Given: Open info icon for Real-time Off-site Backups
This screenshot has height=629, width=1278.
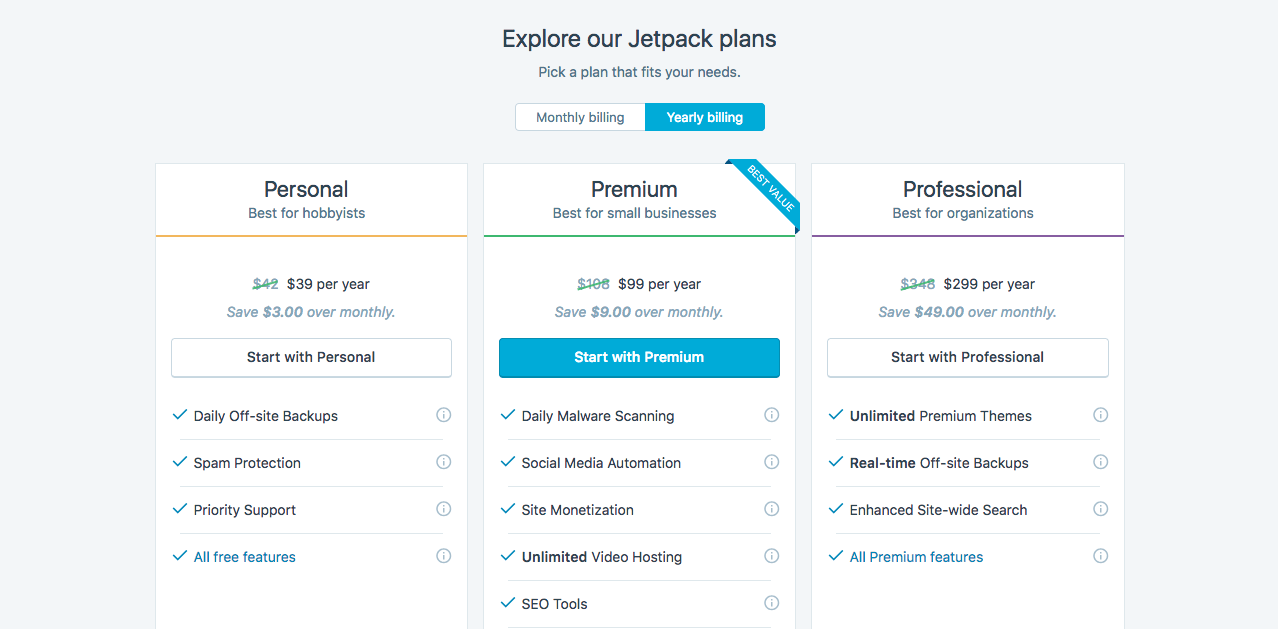Looking at the screenshot, I should [1100, 462].
